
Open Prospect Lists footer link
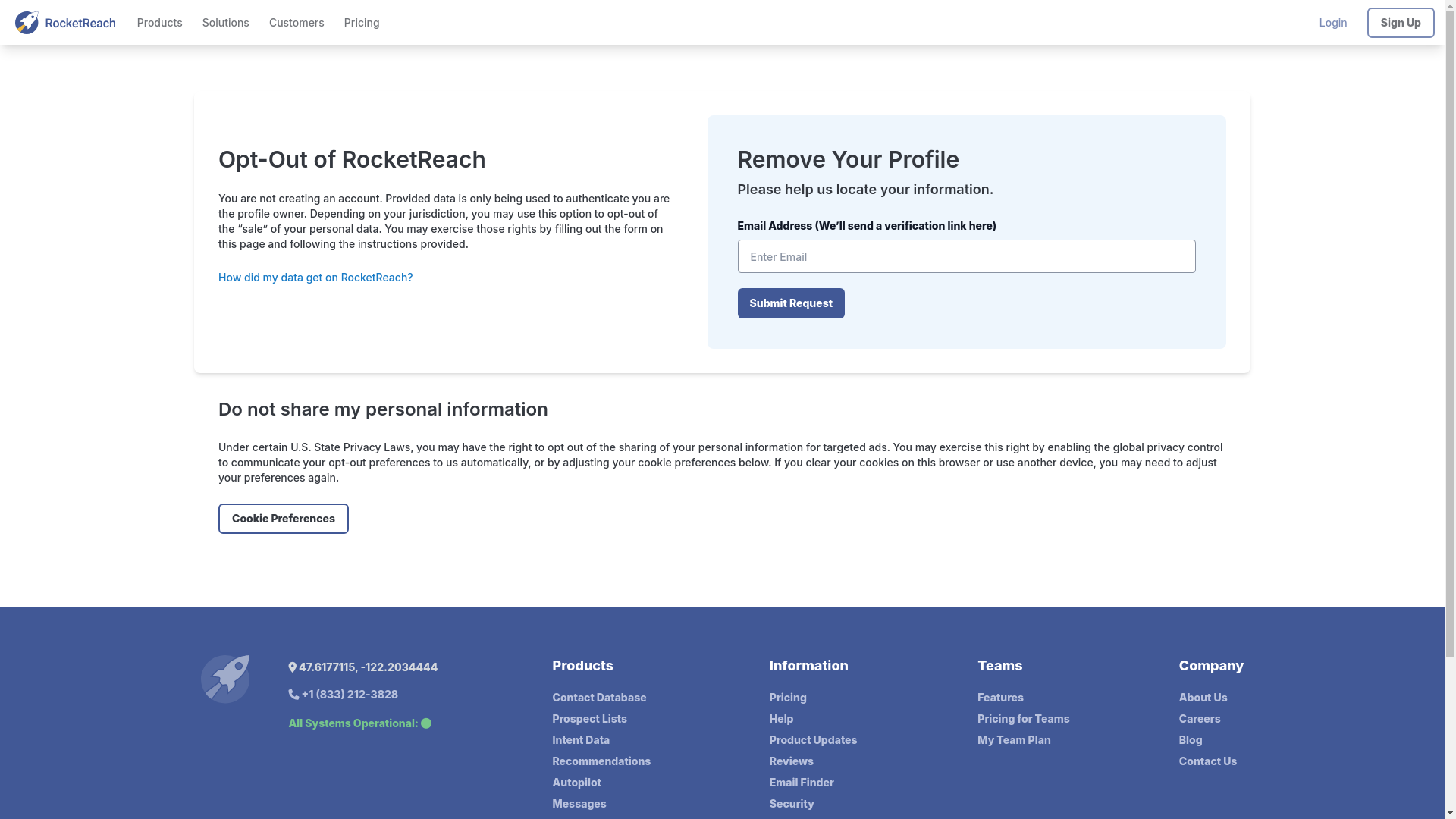(x=589, y=719)
